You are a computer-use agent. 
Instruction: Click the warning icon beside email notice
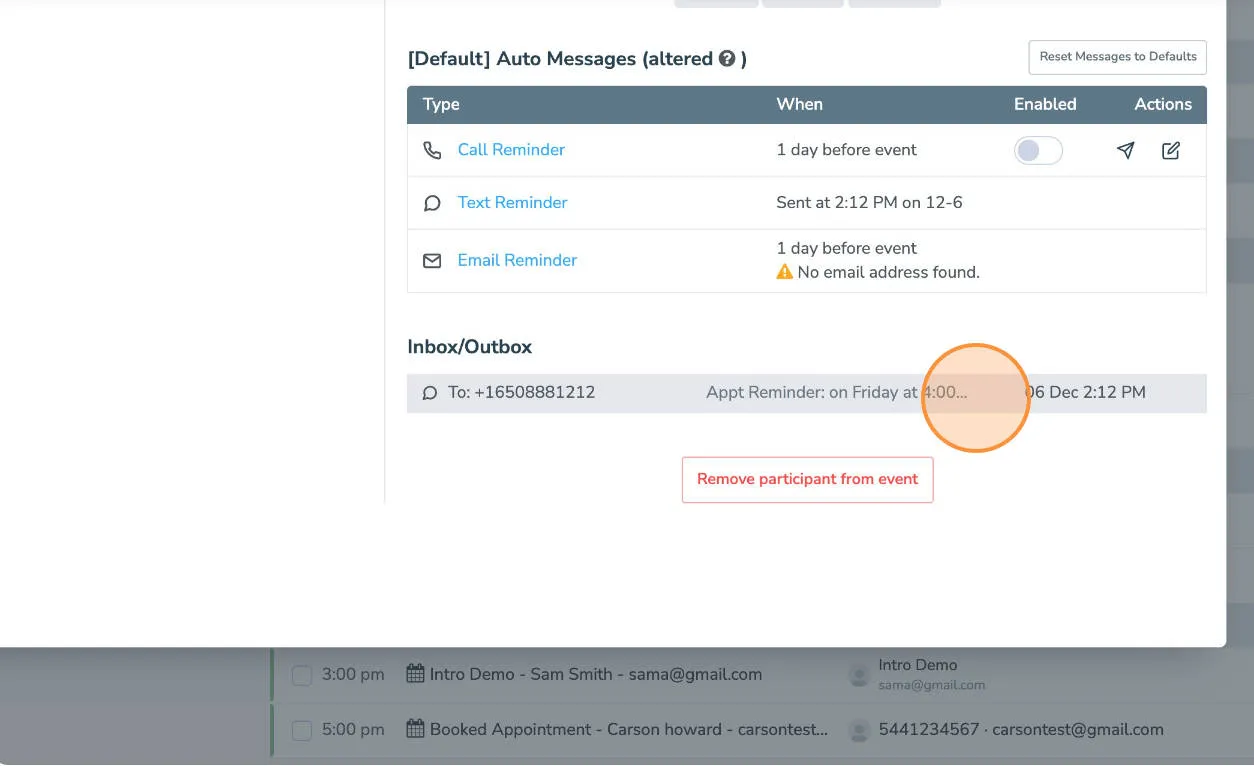(785, 272)
